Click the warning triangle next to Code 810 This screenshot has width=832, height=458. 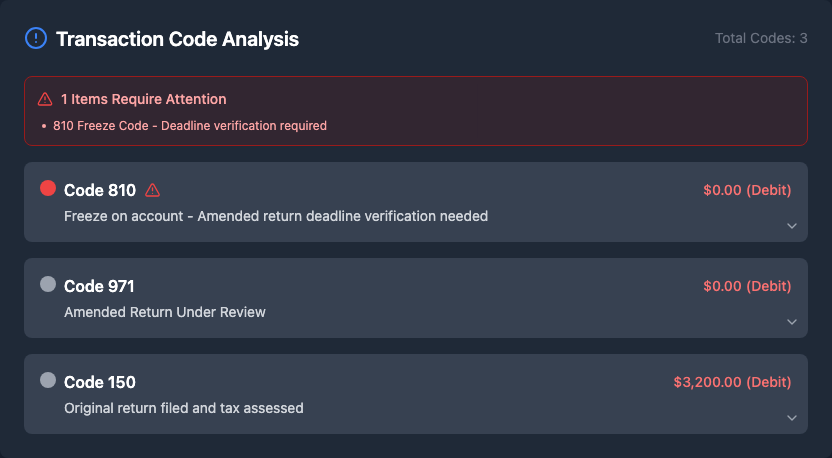(153, 190)
